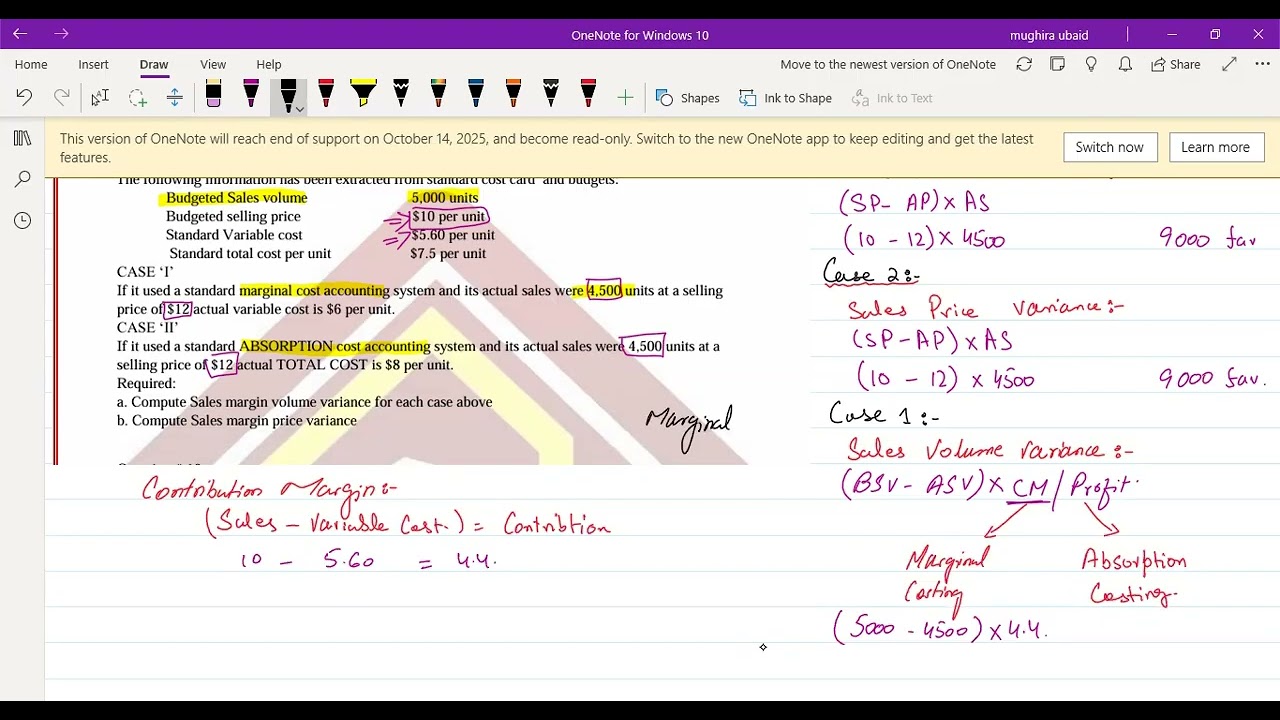Screen dimensions: 1280x720
Task: Open the Help tab
Action: tap(269, 64)
